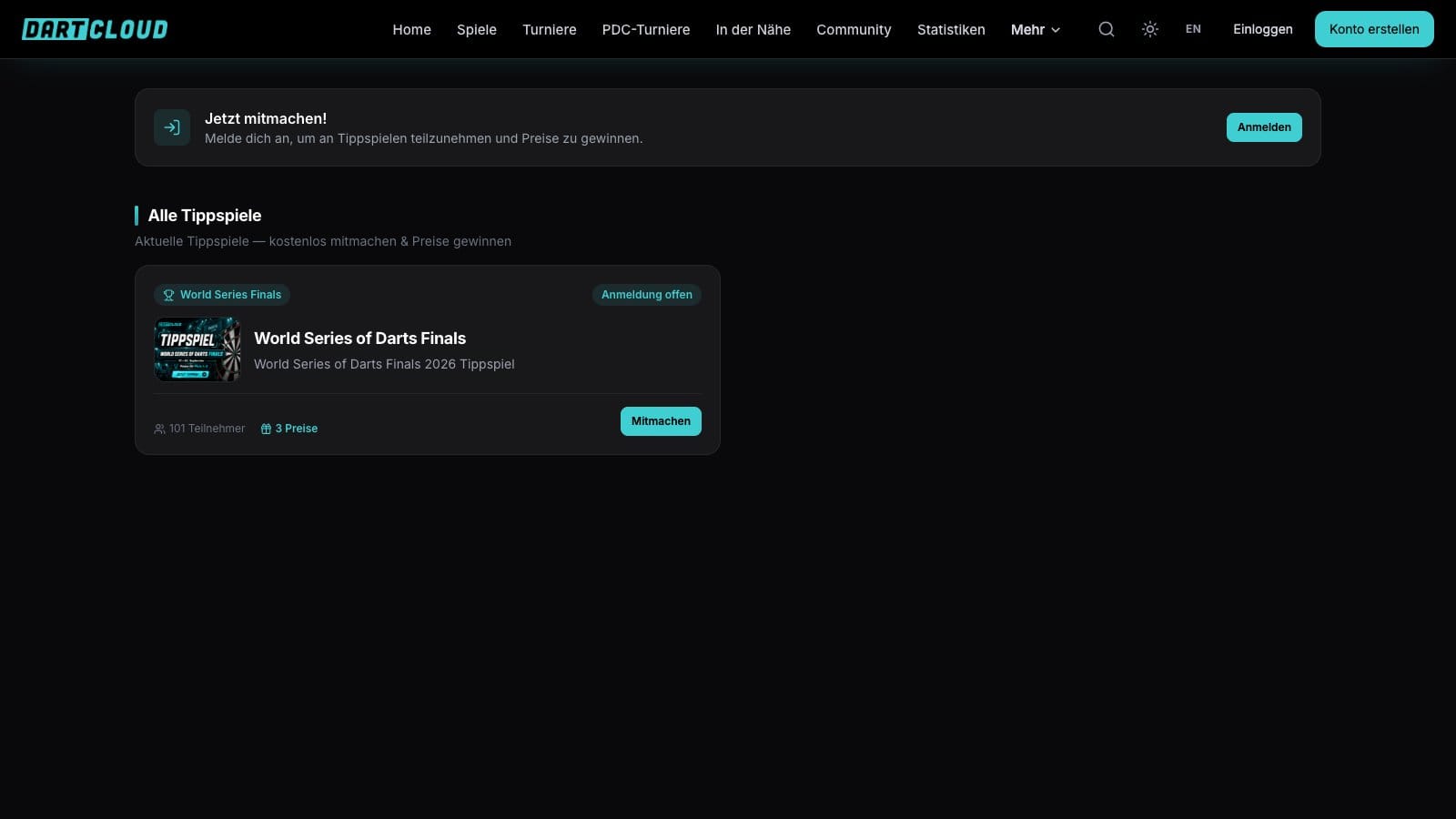
Task: Open the search icon in the header
Action: click(x=1107, y=29)
